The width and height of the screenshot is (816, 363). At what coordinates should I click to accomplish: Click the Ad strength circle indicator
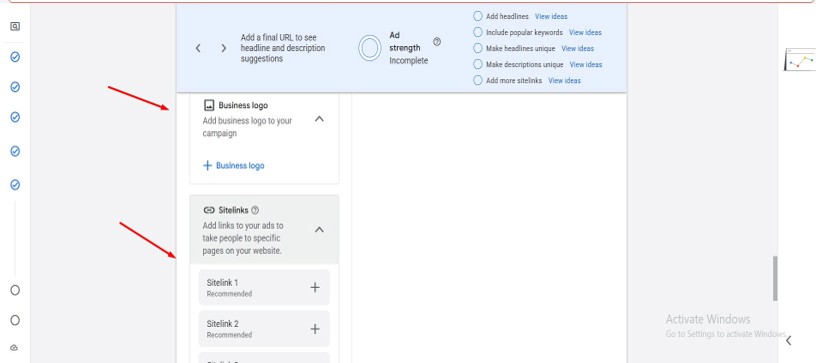[x=369, y=48]
